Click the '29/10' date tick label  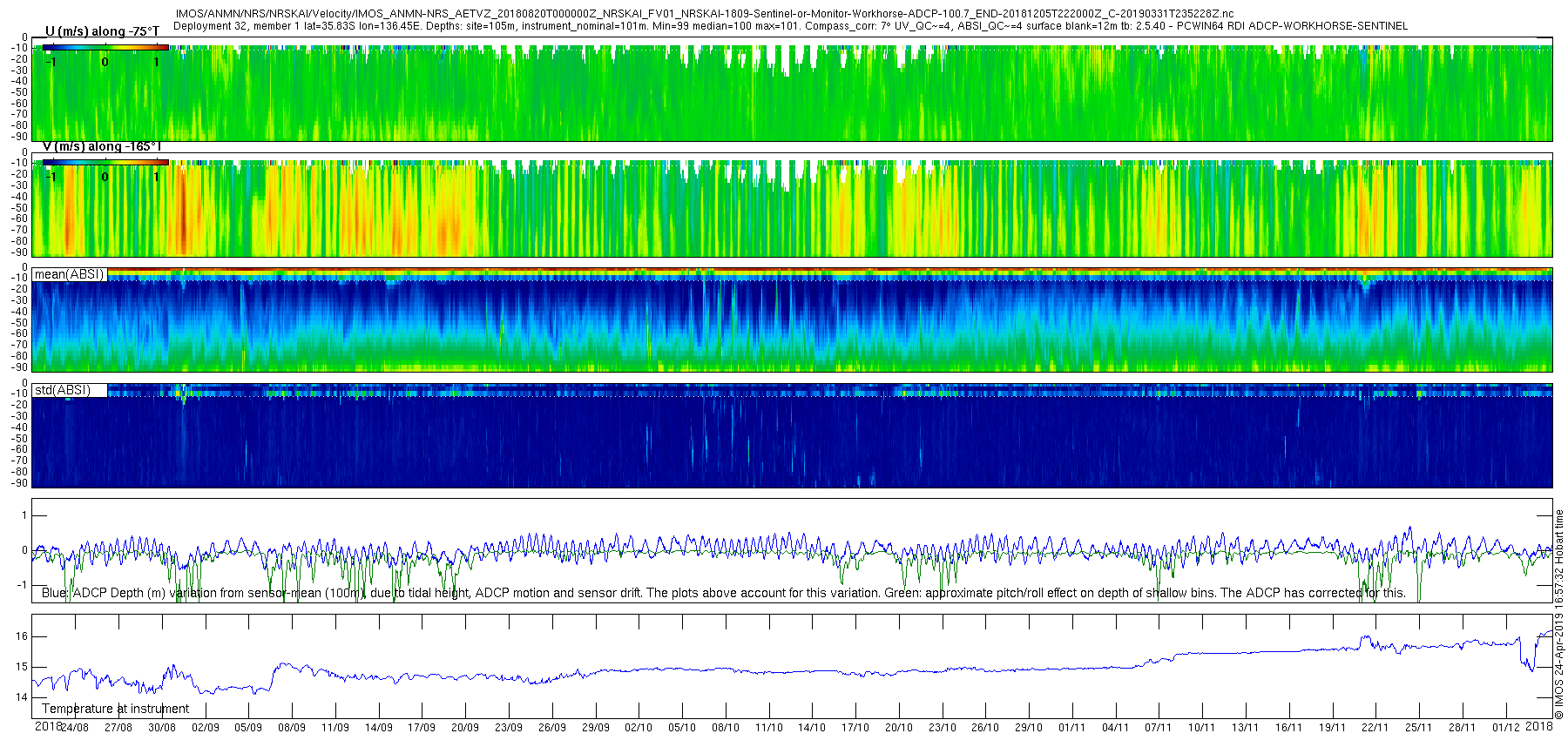tap(1029, 728)
